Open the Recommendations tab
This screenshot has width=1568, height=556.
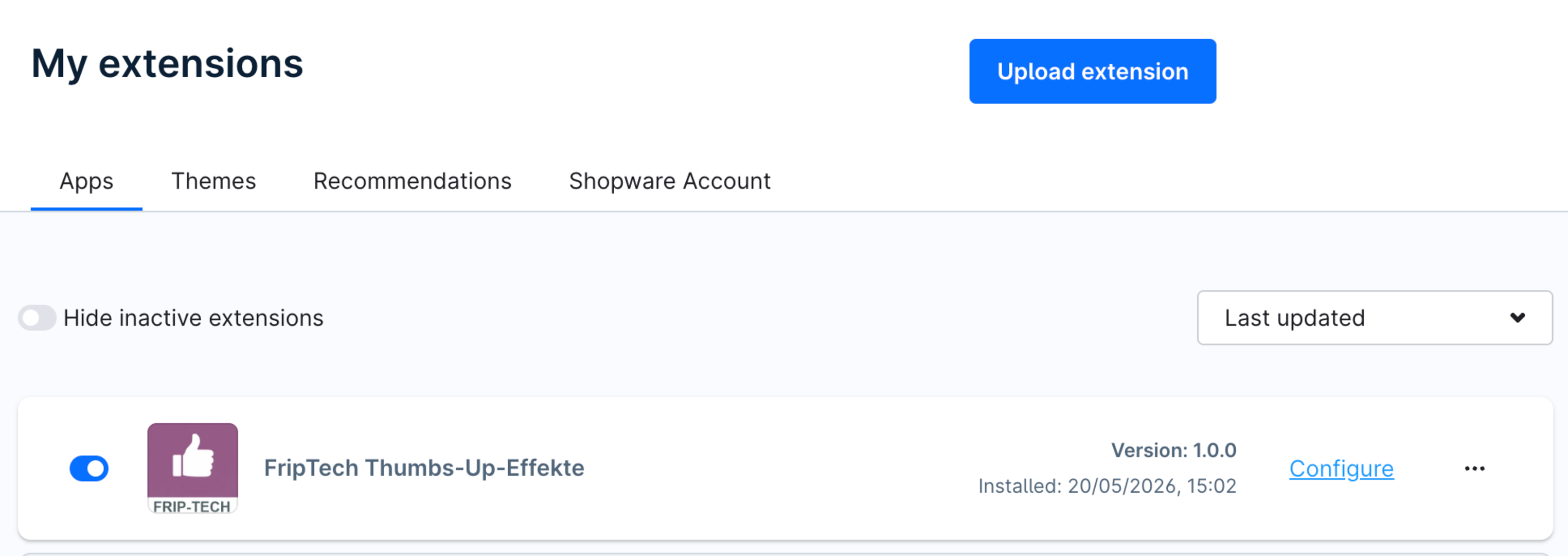tap(412, 181)
